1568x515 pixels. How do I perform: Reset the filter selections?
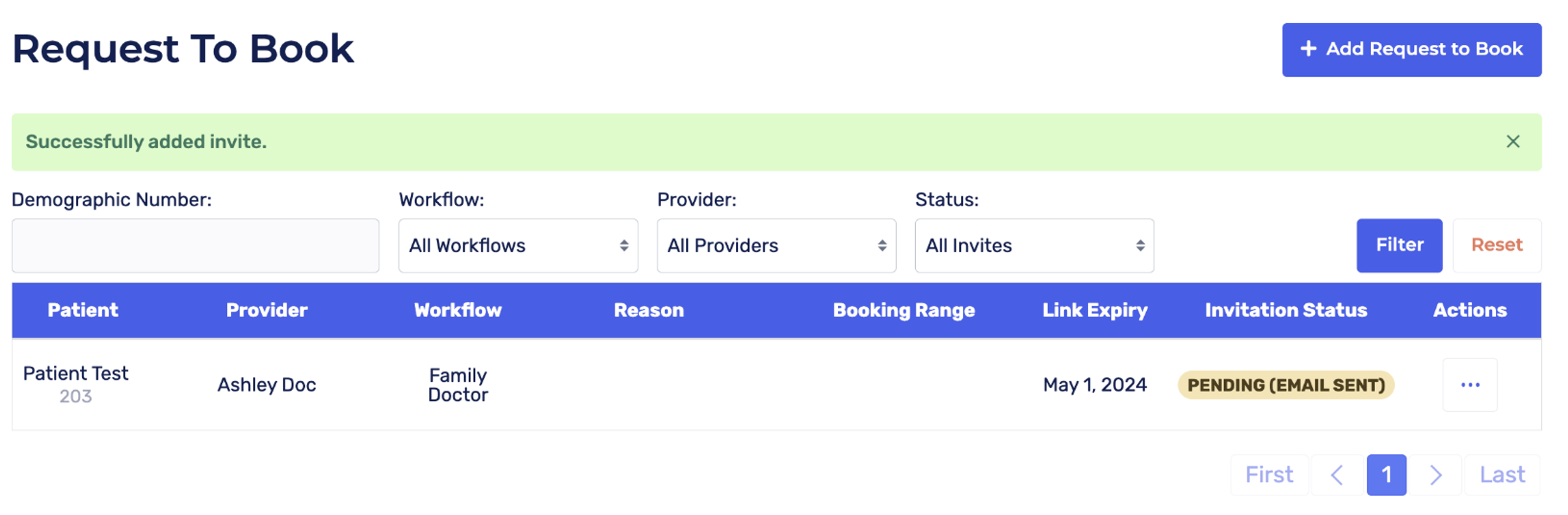pos(1496,245)
